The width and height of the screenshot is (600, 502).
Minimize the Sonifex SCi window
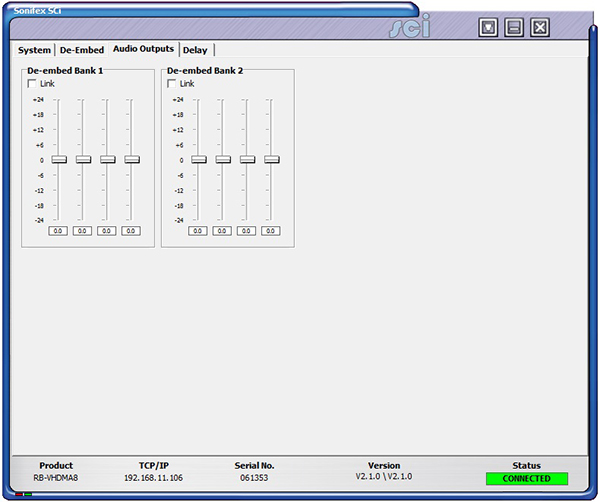[514, 28]
